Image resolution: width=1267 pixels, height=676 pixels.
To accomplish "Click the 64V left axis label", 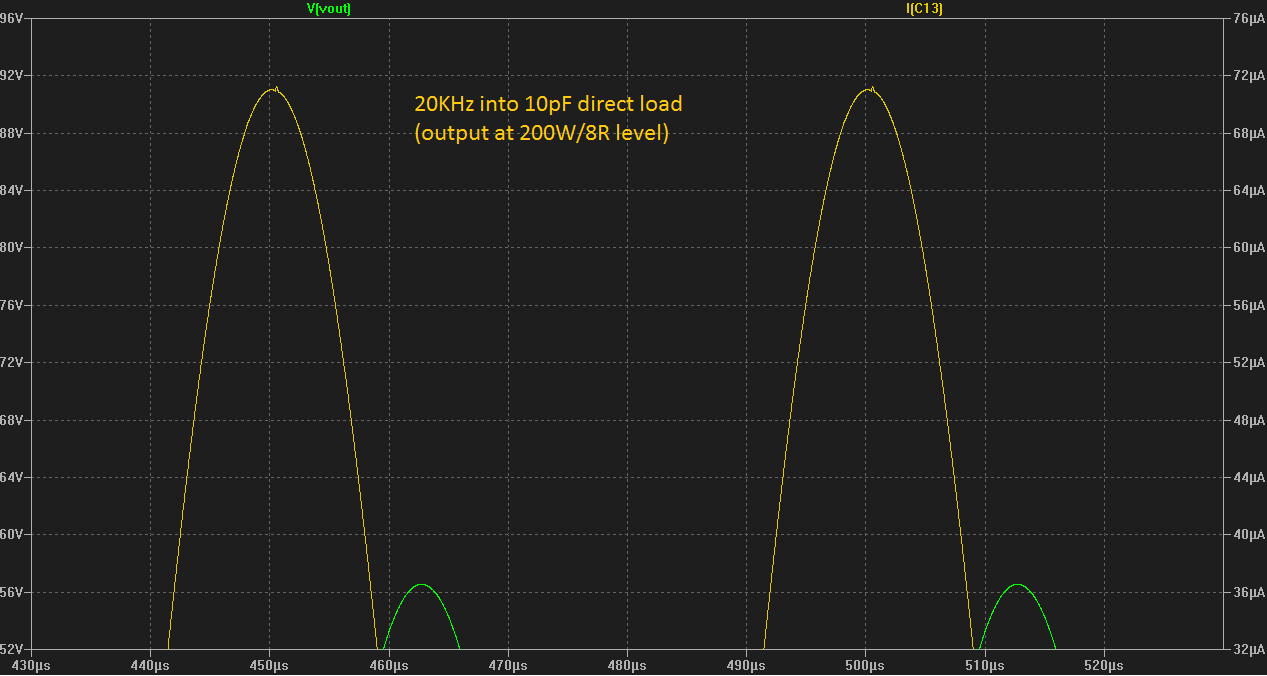I will 12,477.
